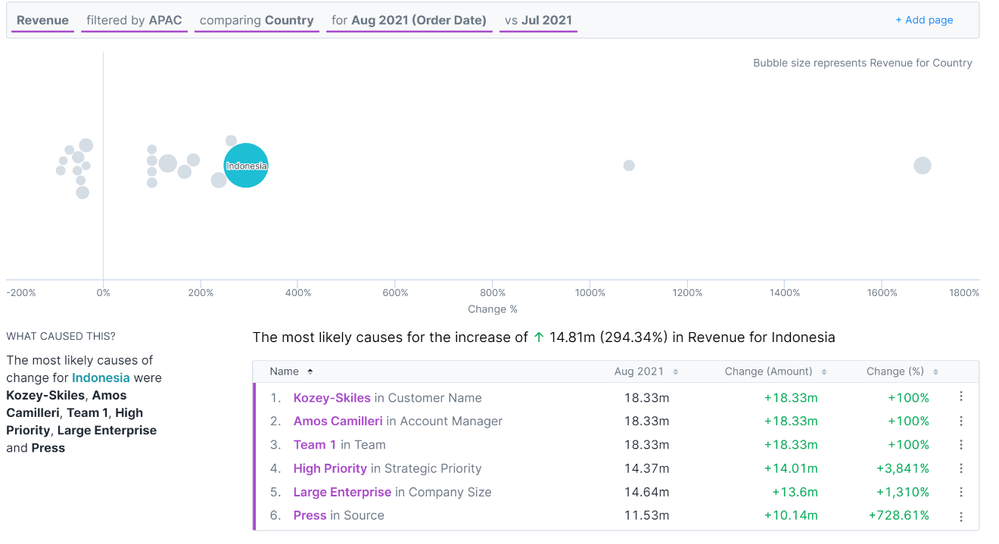
Task: Open the Revenue metric selector
Action: click(43, 20)
